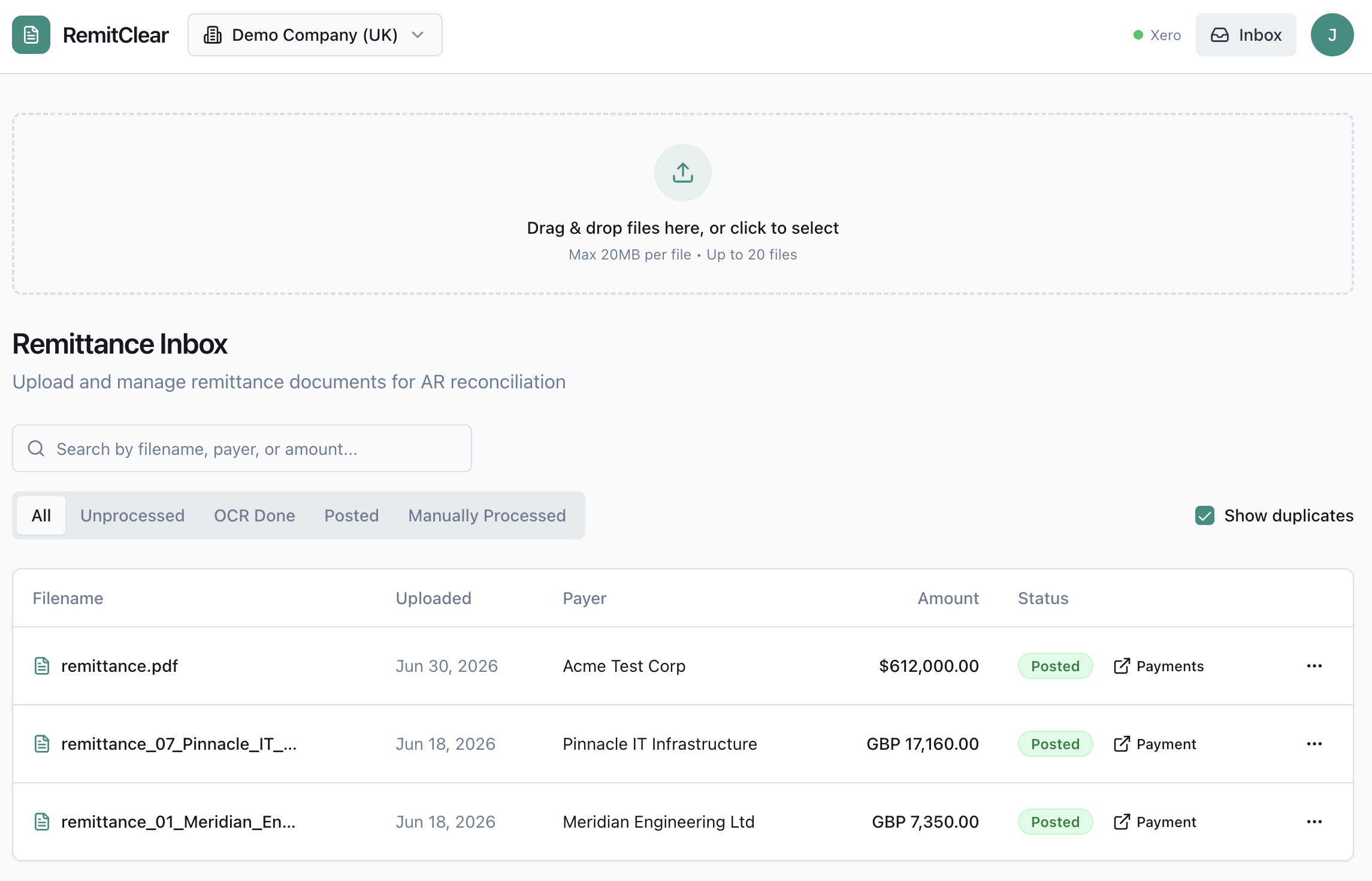Click the Xero label in header
This screenshot has height=881, width=1372.
pyautogui.click(x=1166, y=35)
